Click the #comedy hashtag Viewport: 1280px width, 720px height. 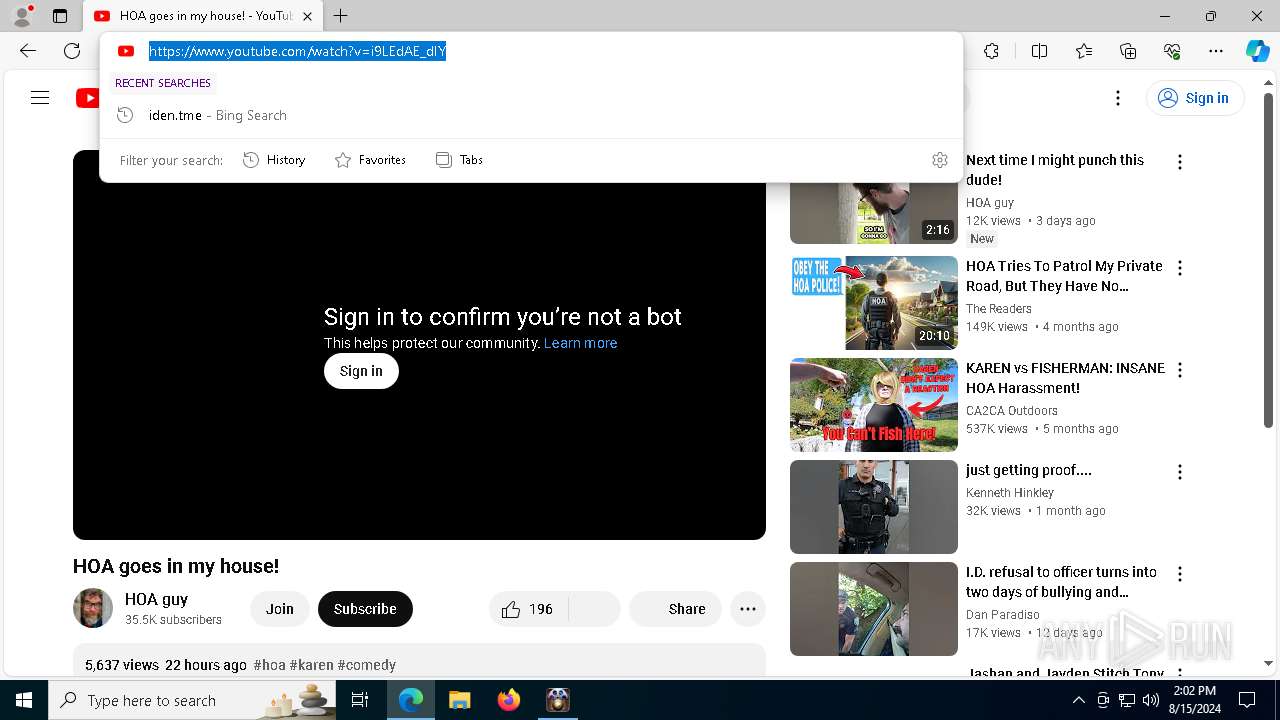(366, 665)
